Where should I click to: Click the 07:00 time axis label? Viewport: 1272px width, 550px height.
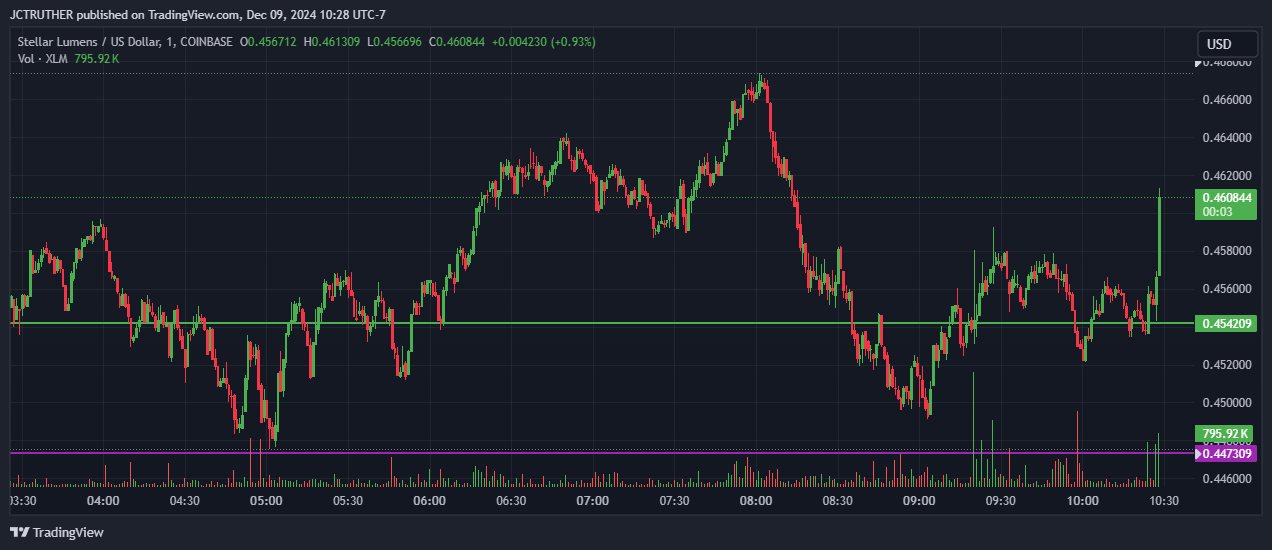(592, 500)
